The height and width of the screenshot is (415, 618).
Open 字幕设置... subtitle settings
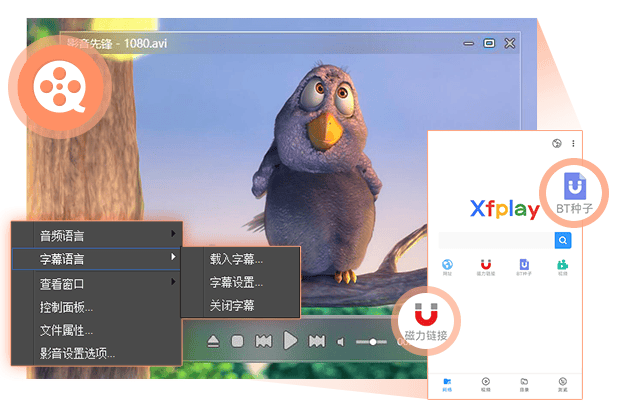click(236, 282)
